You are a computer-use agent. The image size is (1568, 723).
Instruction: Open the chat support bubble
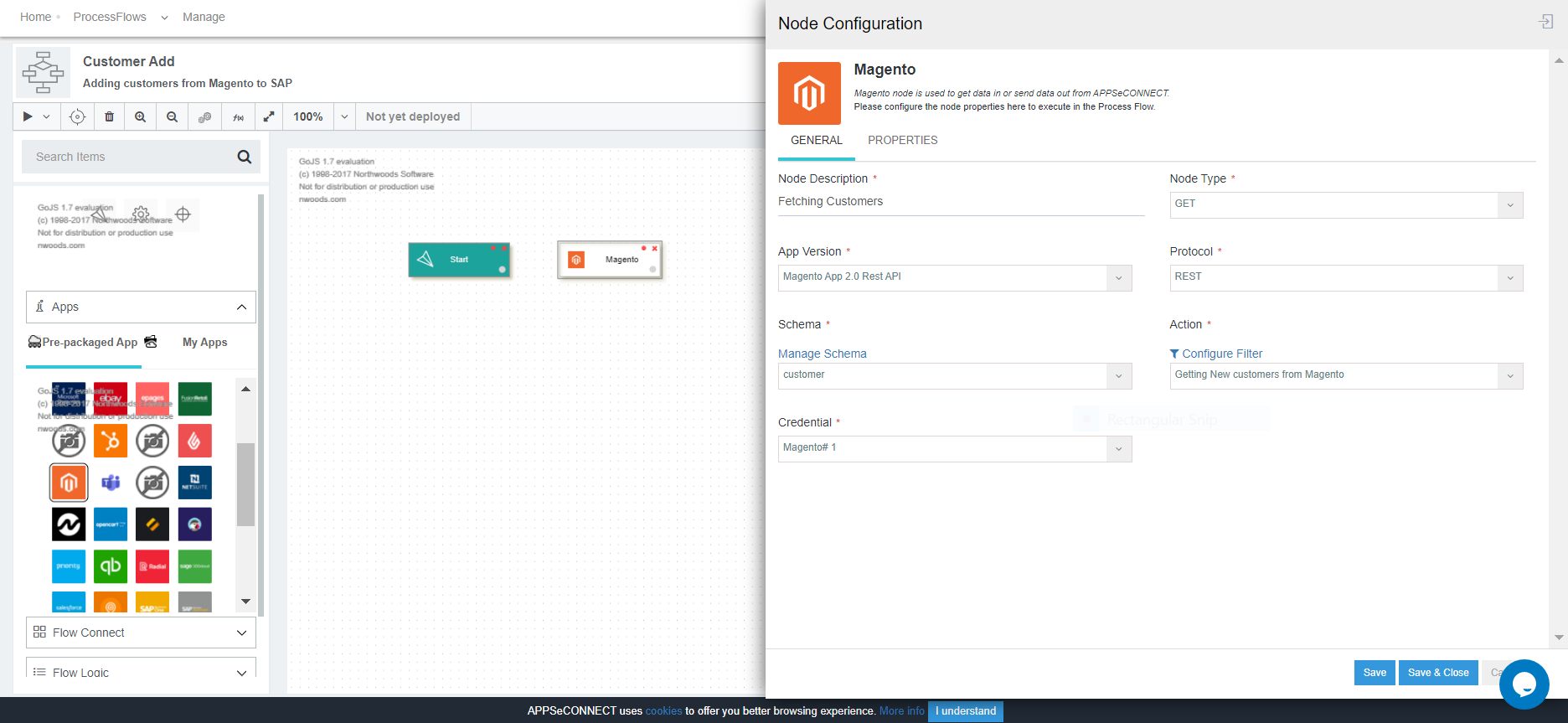point(1524,684)
